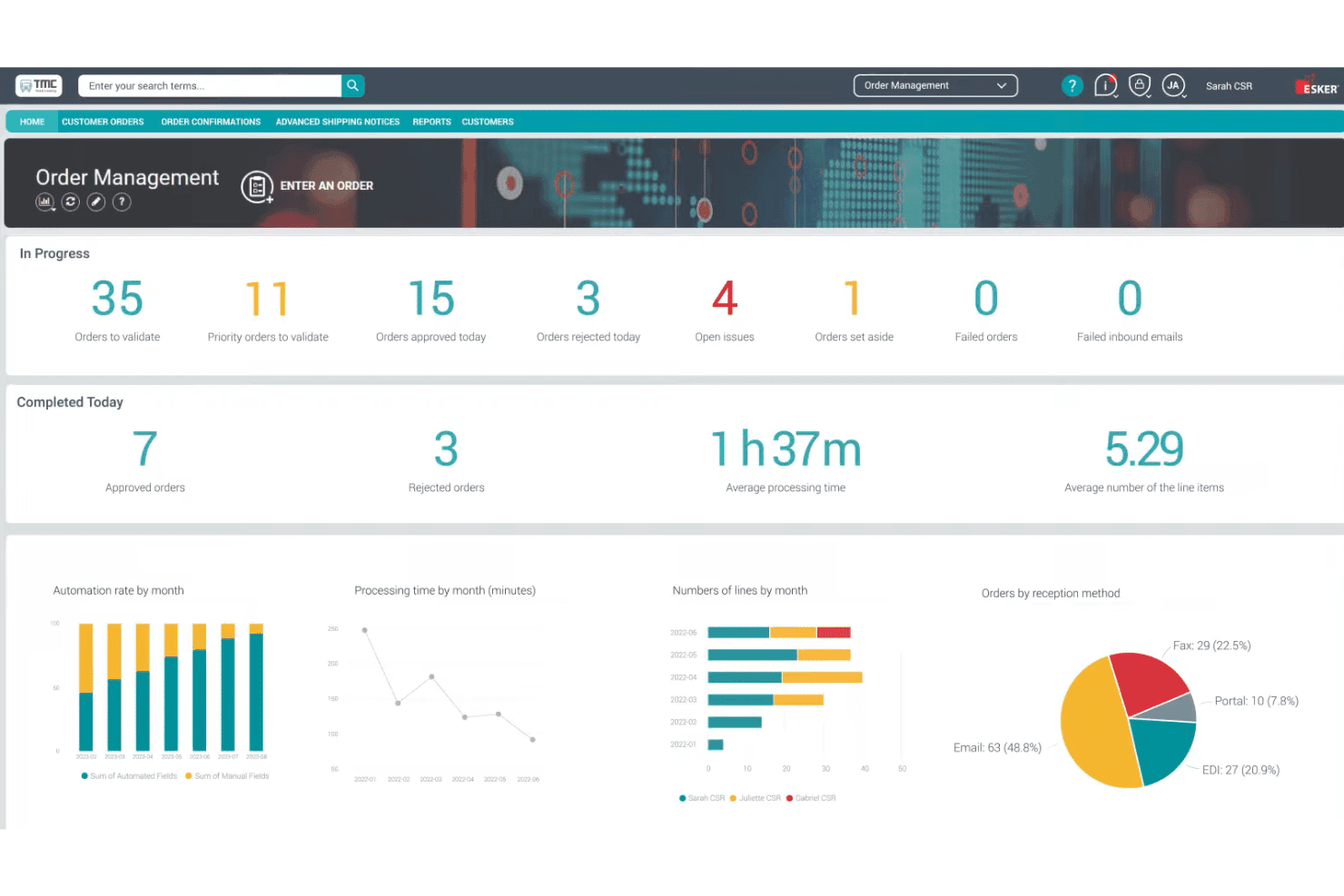Click the 5.29 average line items value
Screen dimensions: 1344x896
pos(1144,449)
